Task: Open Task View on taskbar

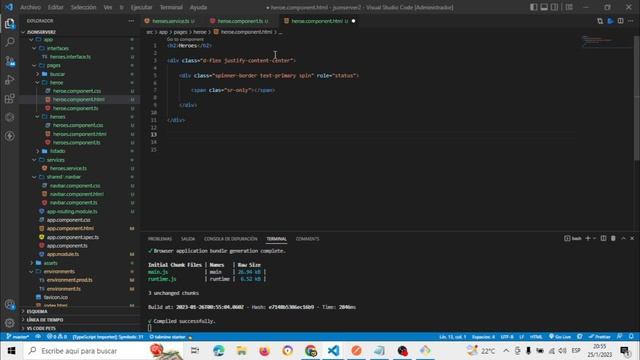Action: click(195, 351)
